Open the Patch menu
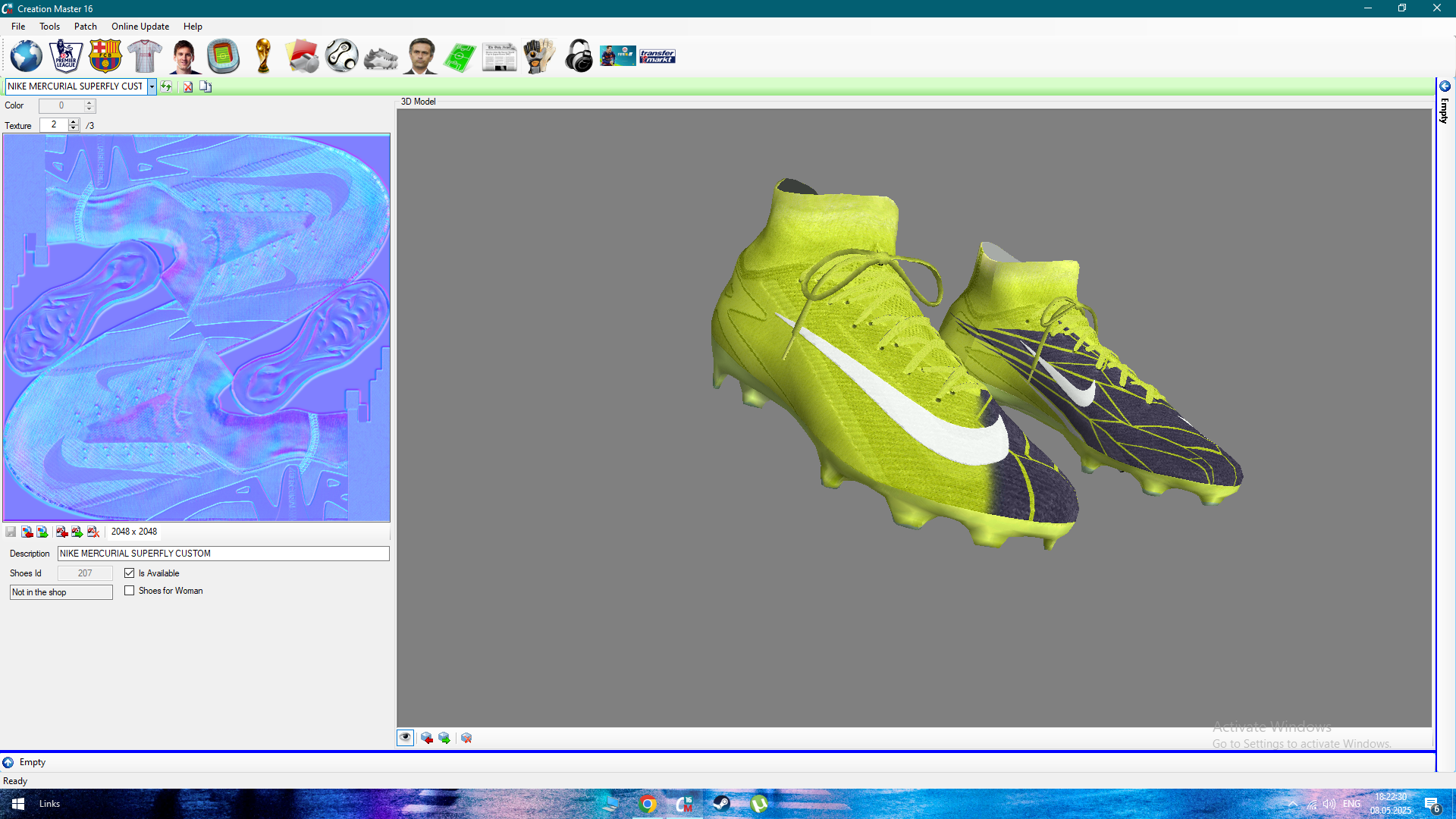The width and height of the screenshot is (1456, 819). [x=86, y=26]
